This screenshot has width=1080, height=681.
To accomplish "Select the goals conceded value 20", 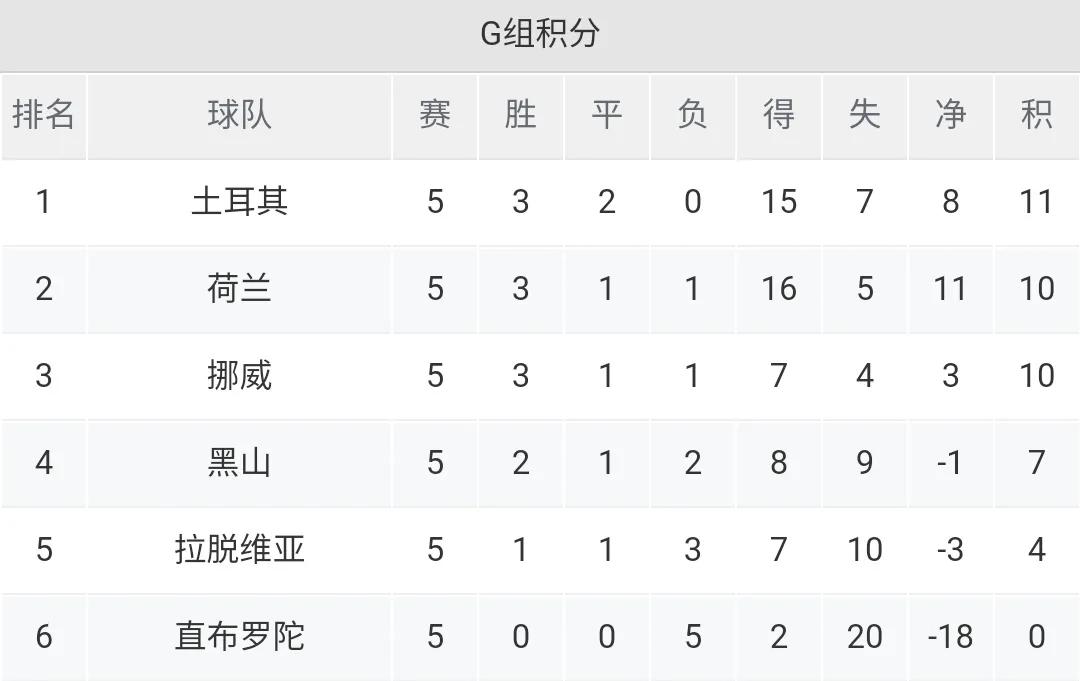I will 864,637.
